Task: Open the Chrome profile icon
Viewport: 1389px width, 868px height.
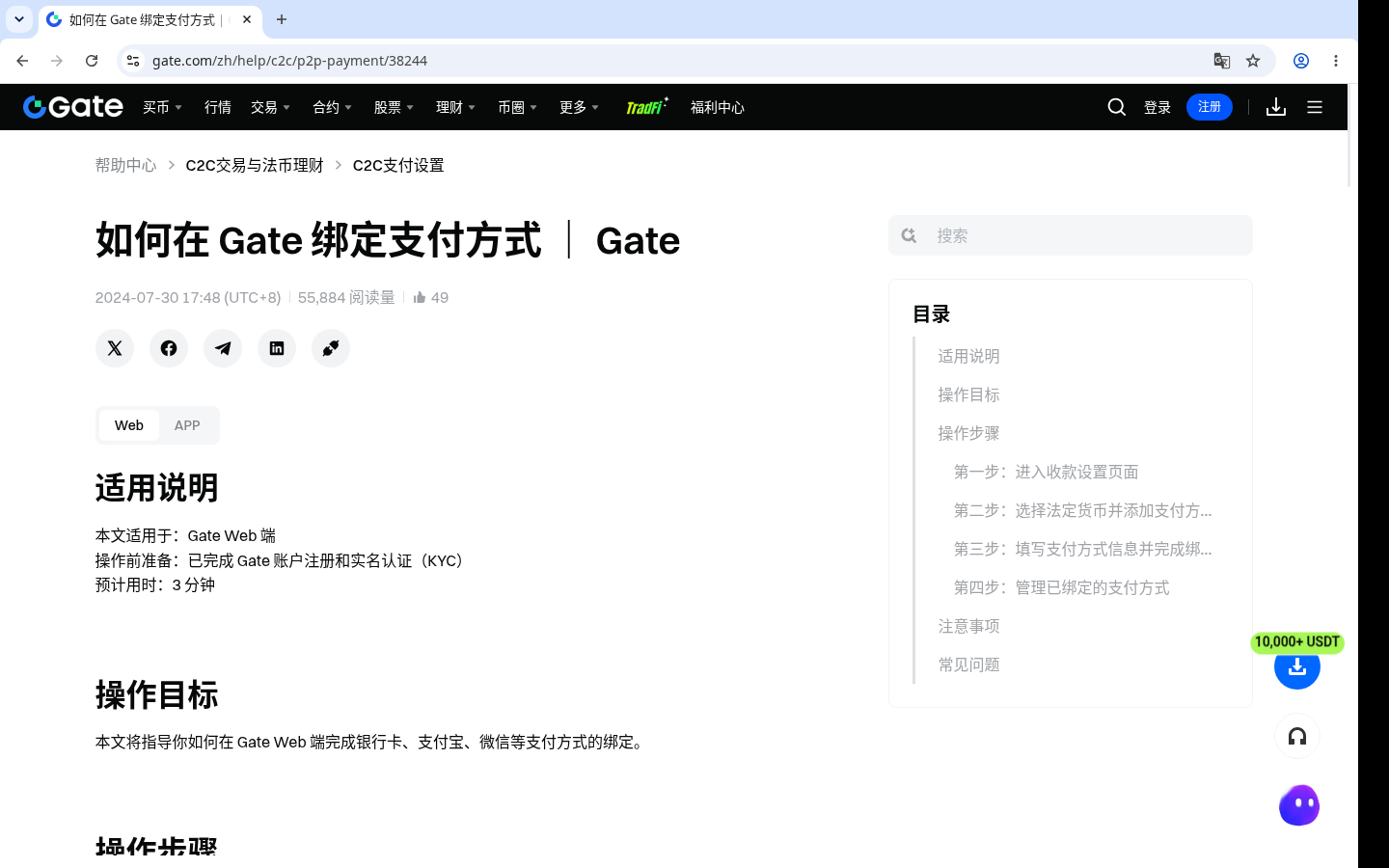Action: coord(1301,61)
